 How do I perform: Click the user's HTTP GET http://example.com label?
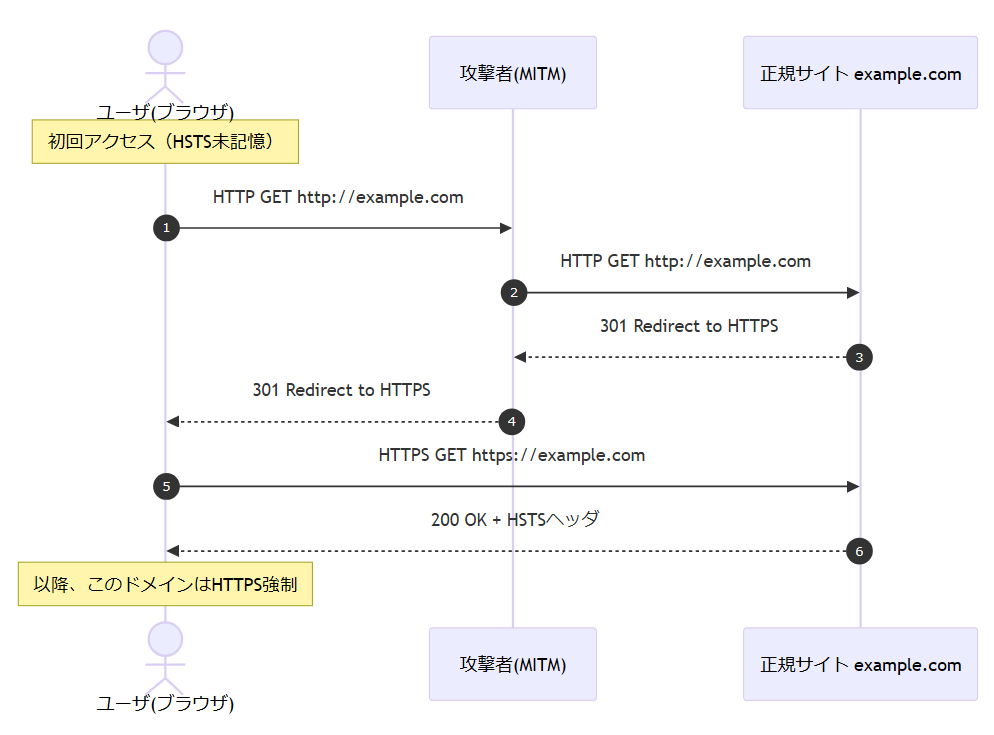click(x=338, y=197)
